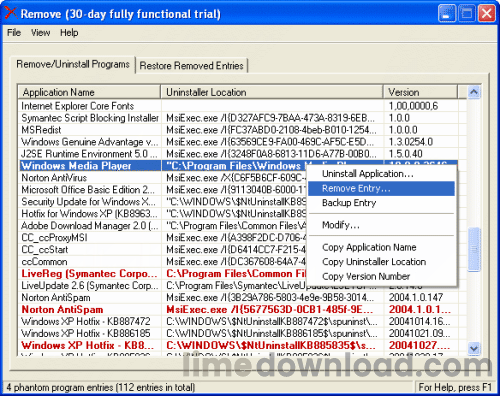Switch to Restore Removed Entries tab

[x=191, y=66]
